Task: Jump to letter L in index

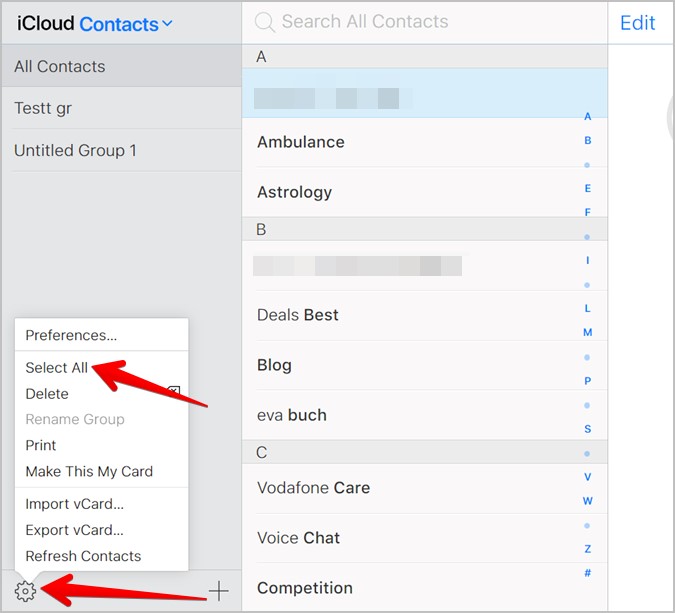Action: click(x=588, y=308)
